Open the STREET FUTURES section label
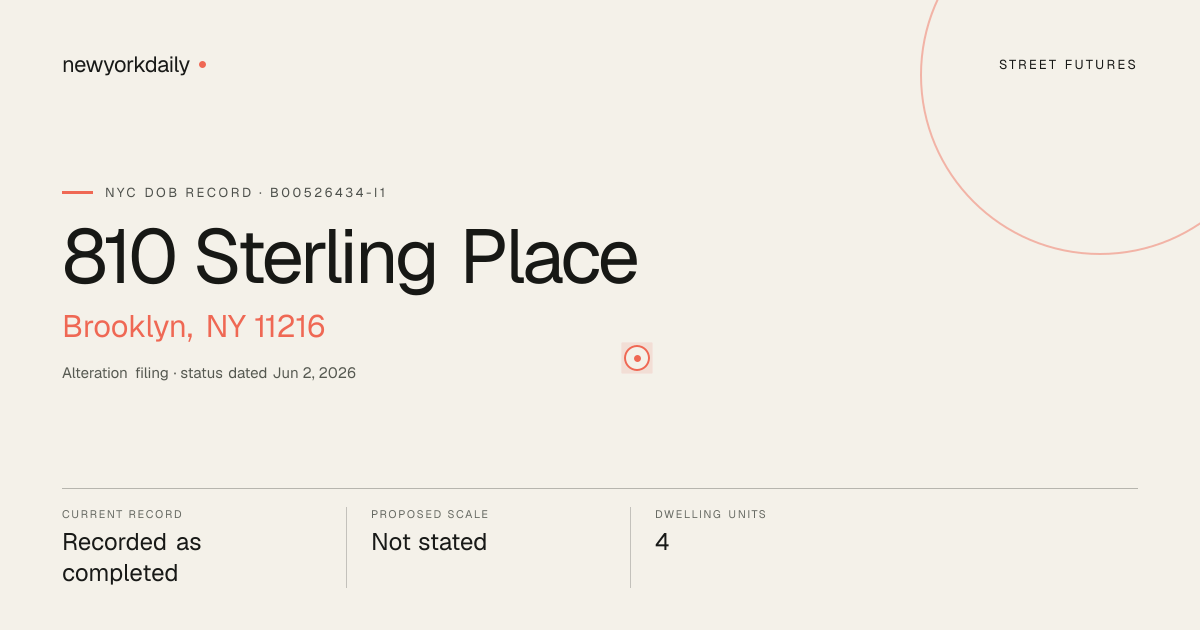 coord(1068,65)
